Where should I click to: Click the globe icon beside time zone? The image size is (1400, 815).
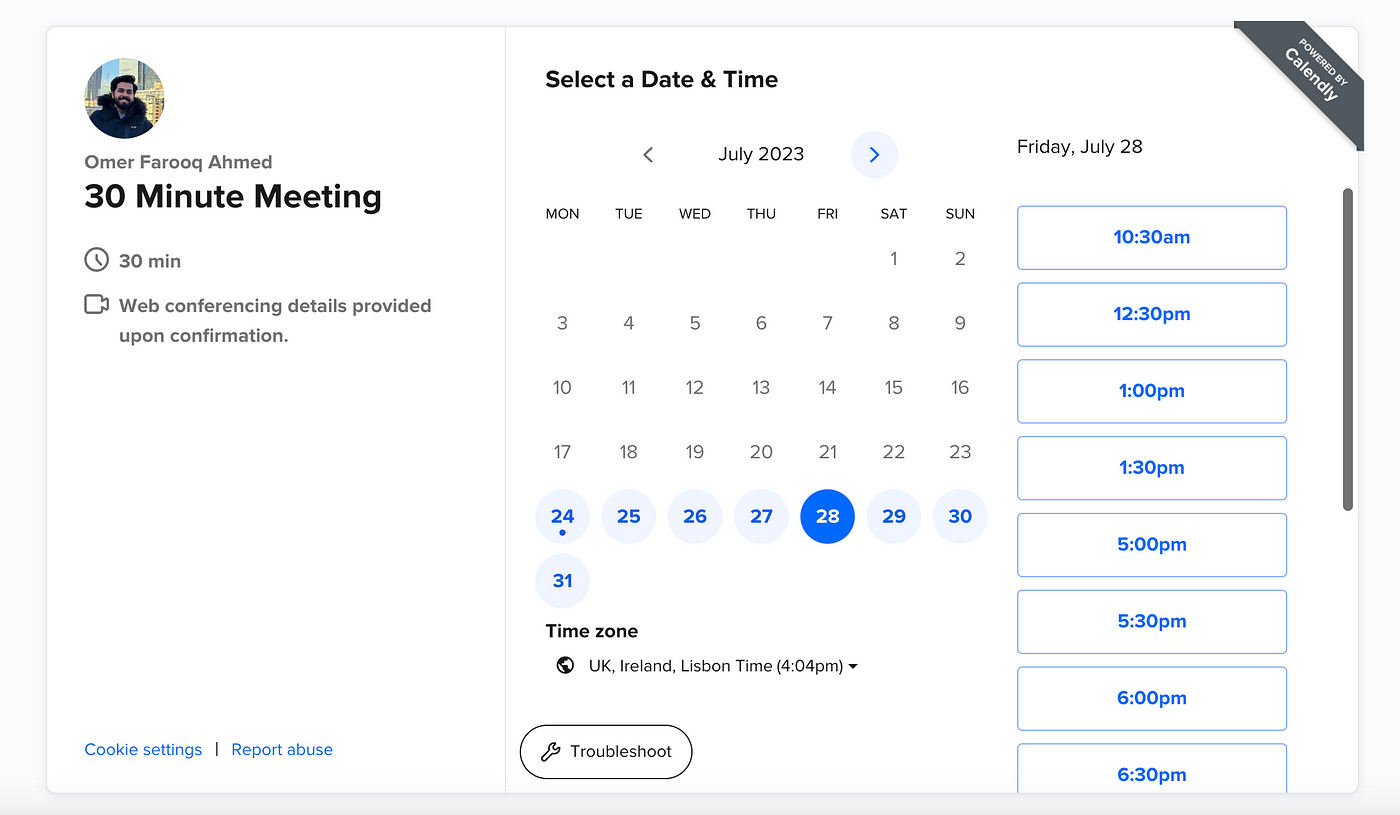point(565,666)
